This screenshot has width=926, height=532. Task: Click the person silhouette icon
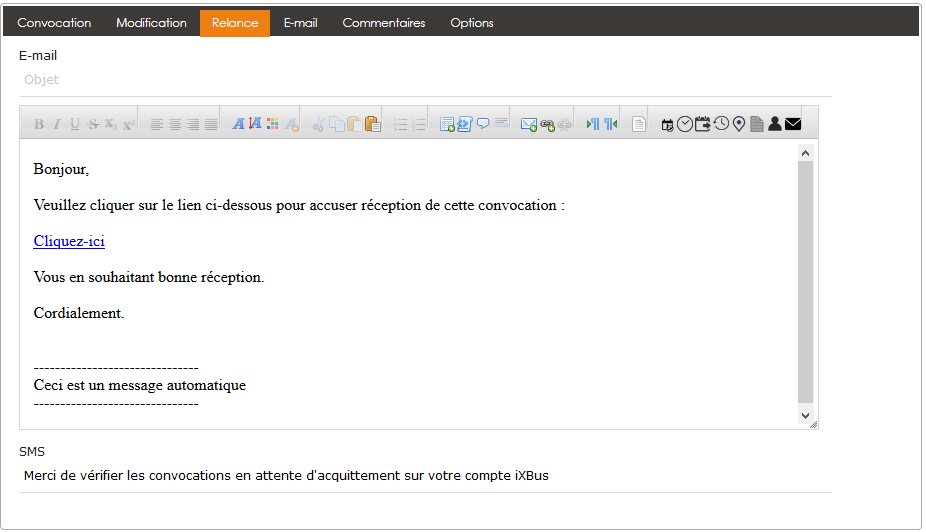point(775,124)
